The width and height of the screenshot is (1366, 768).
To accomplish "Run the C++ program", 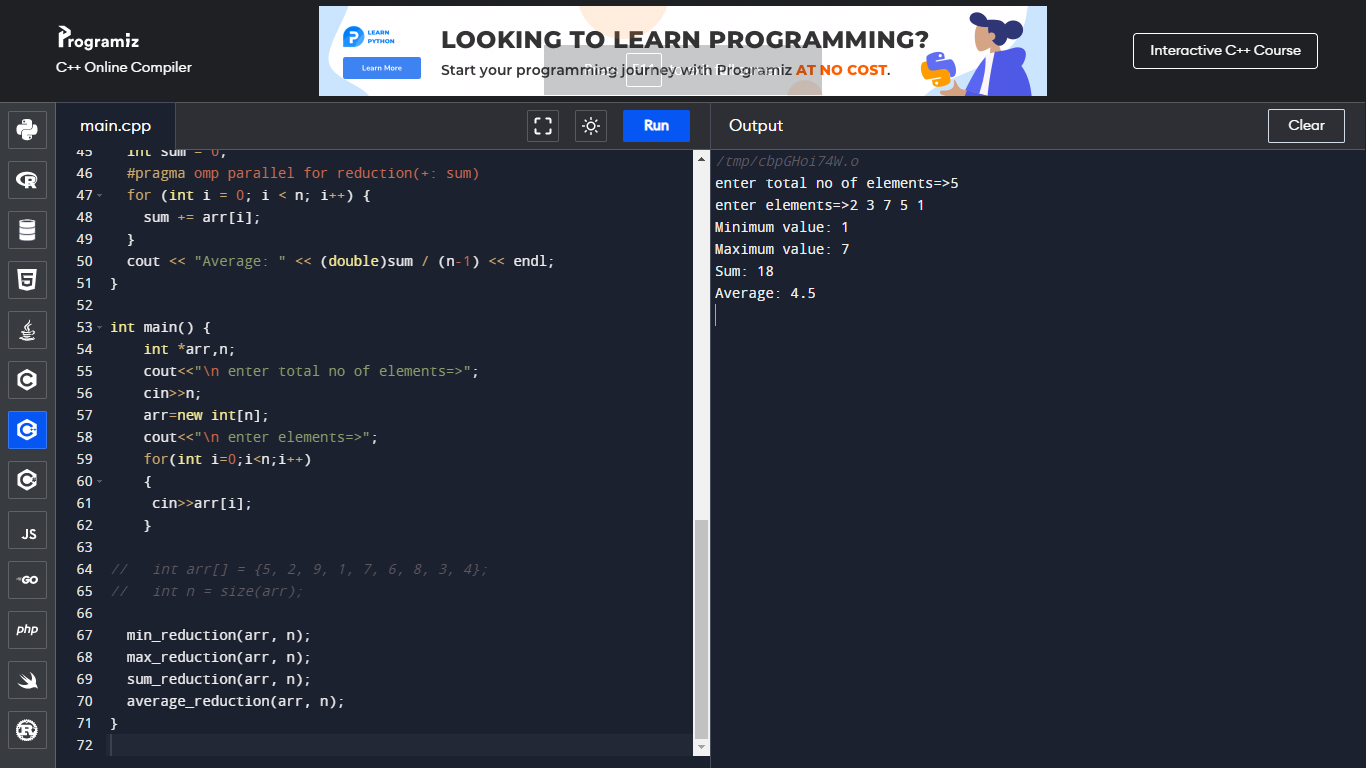I will pos(656,125).
